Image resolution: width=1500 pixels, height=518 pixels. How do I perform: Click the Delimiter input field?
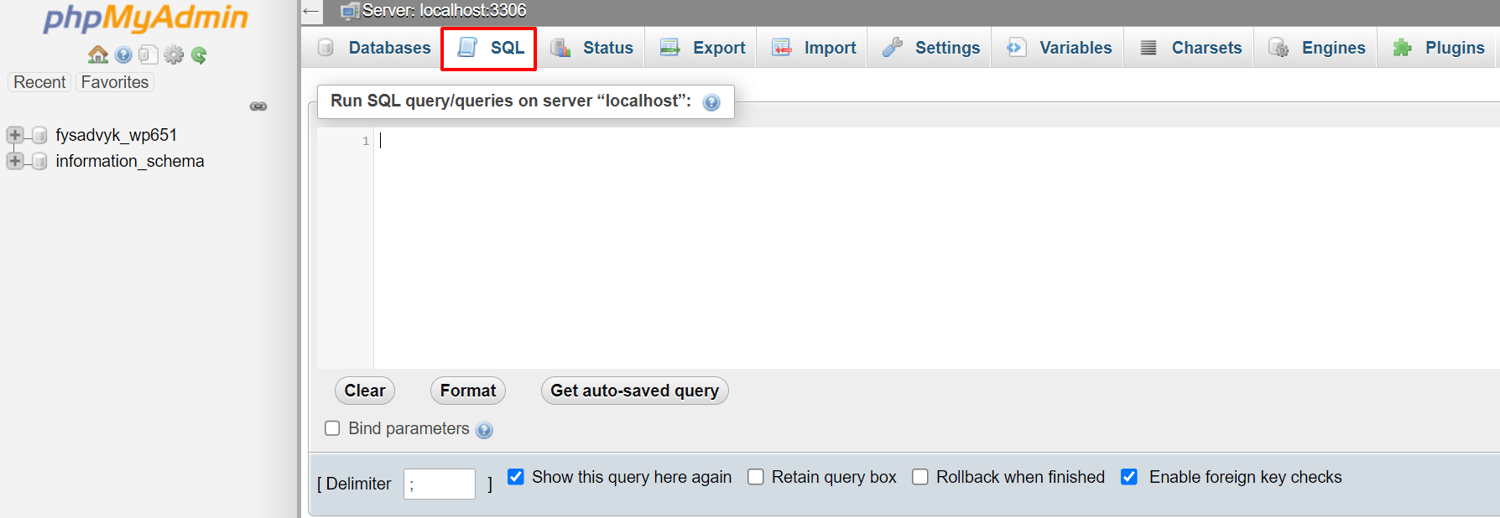[x=439, y=484]
